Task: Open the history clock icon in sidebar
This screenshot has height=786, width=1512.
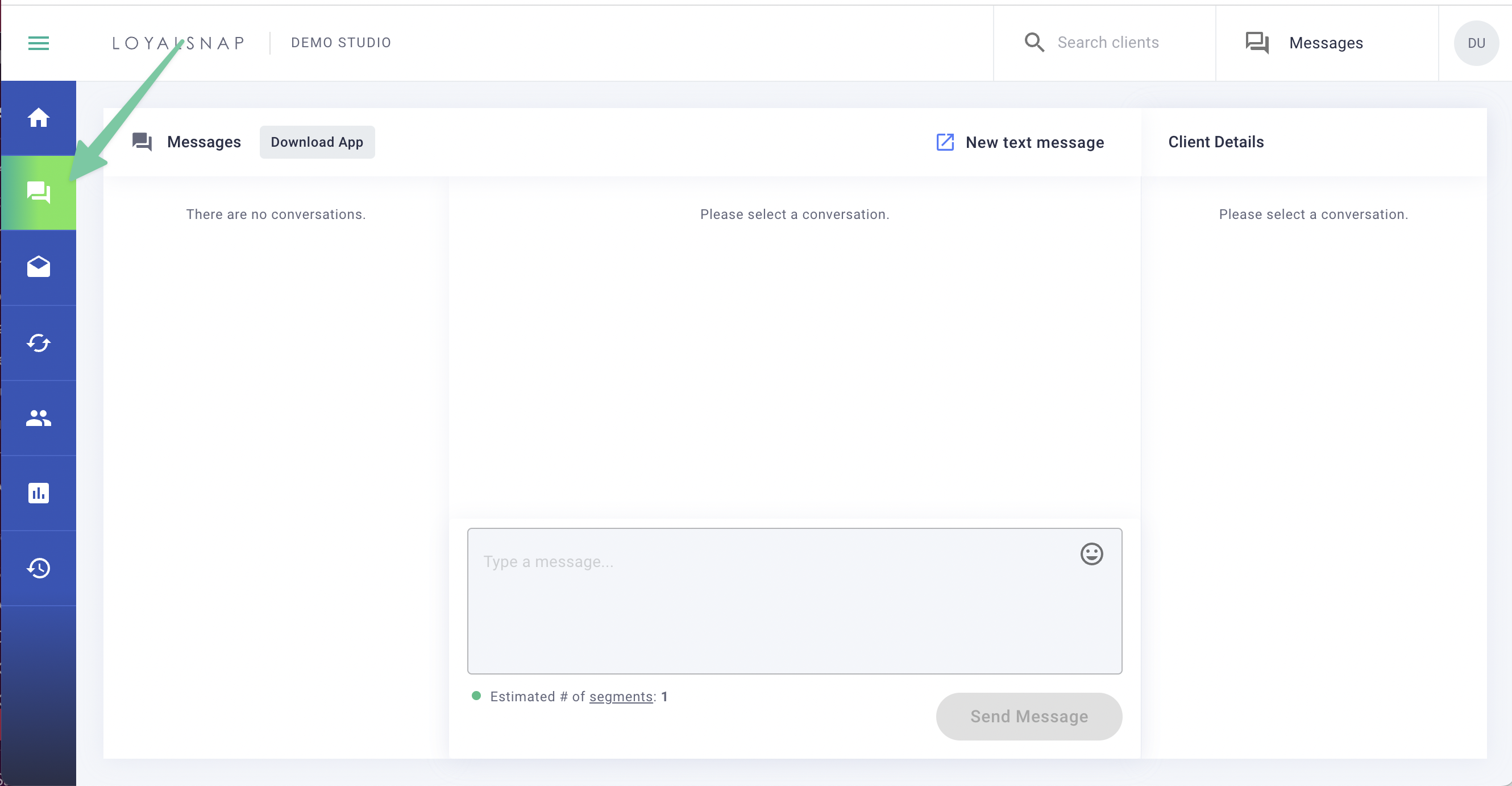Action: [x=38, y=568]
